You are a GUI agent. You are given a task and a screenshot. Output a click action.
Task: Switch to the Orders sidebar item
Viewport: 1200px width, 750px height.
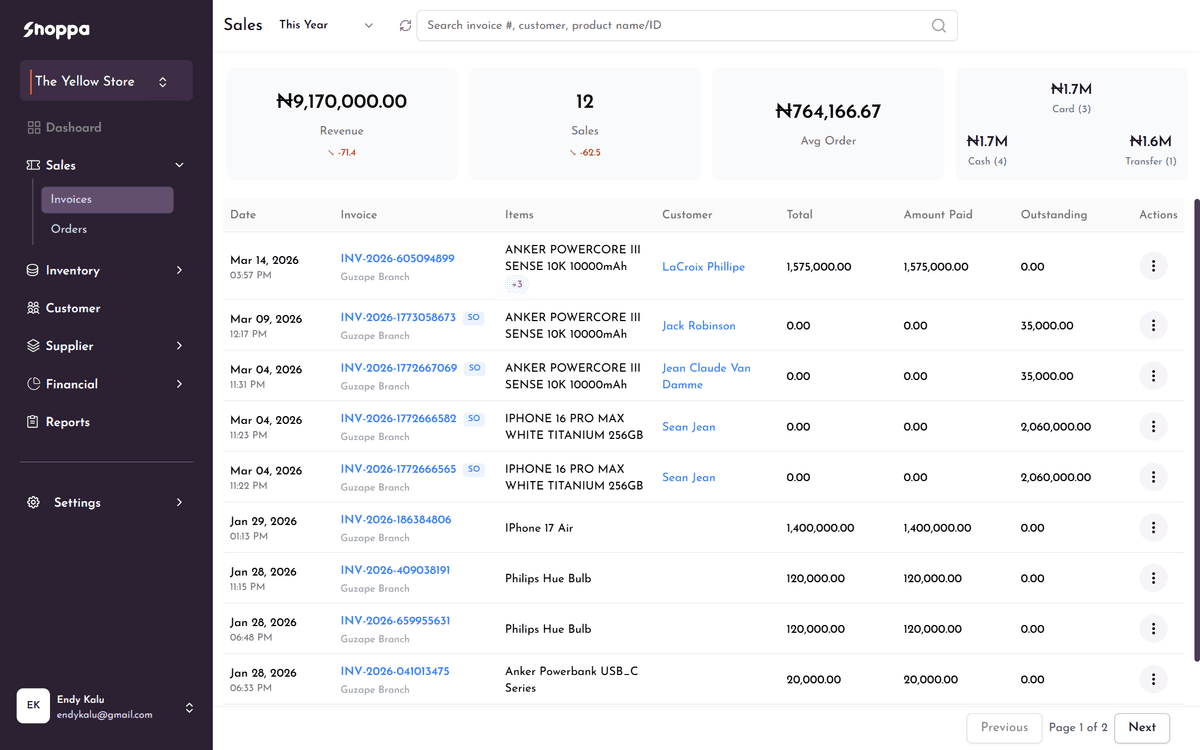coord(68,228)
